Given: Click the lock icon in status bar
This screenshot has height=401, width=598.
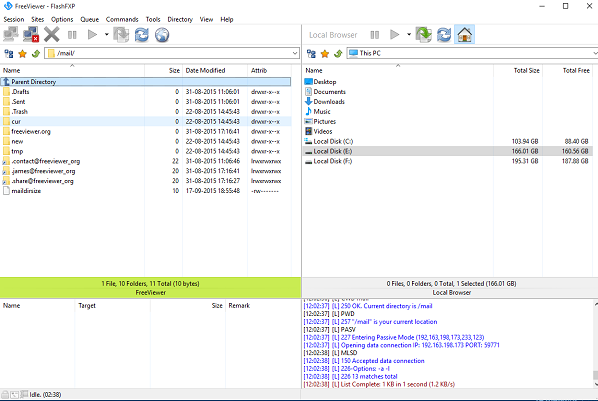Looking at the screenshot, I should click(5, 395).
